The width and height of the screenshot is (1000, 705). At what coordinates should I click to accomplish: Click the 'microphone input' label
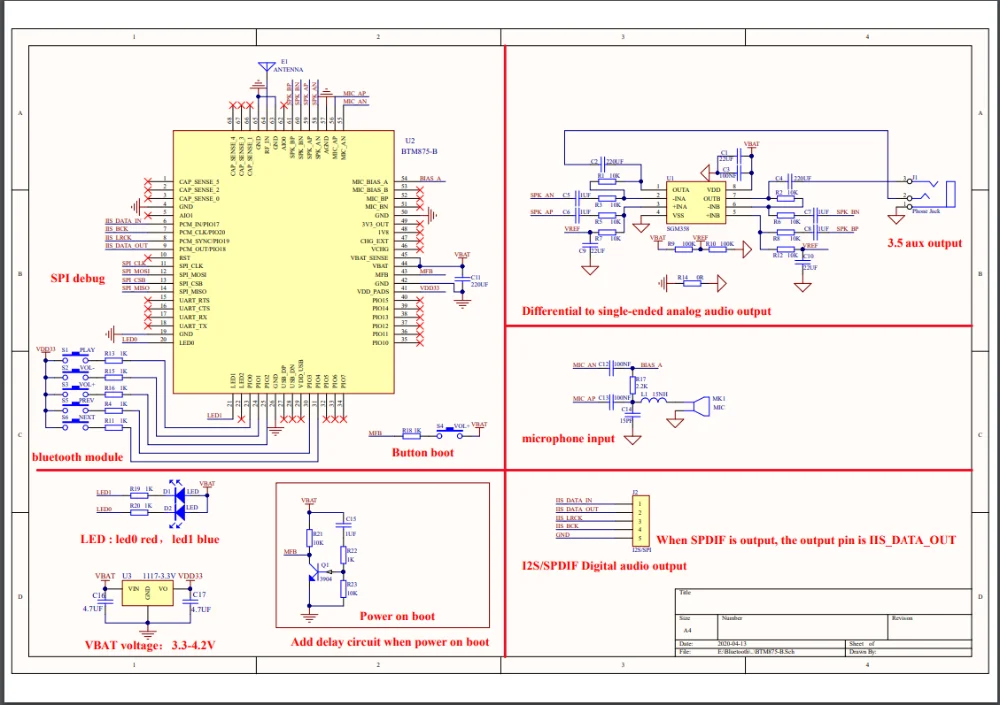tap(568, 438)
